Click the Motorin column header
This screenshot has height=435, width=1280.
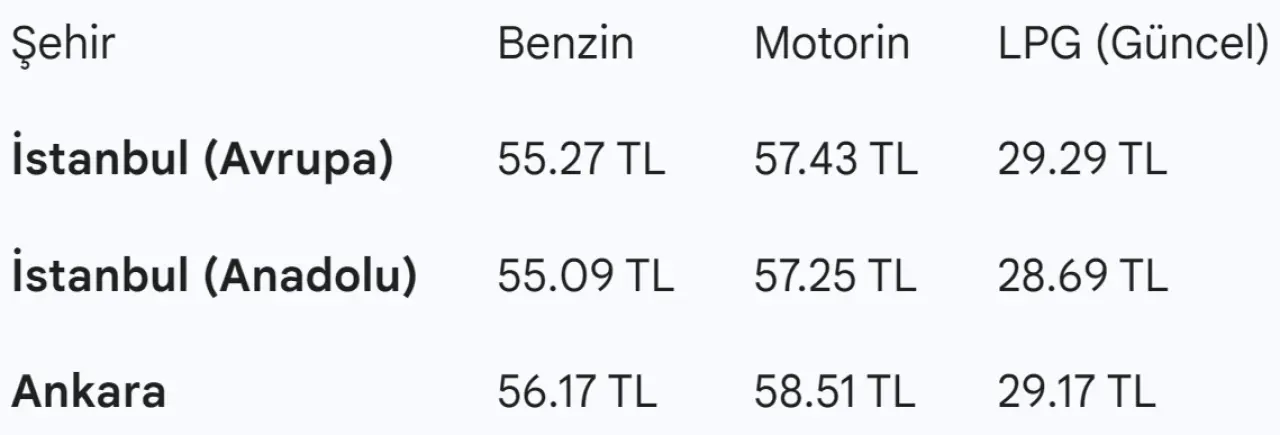(x=832, y=44)
